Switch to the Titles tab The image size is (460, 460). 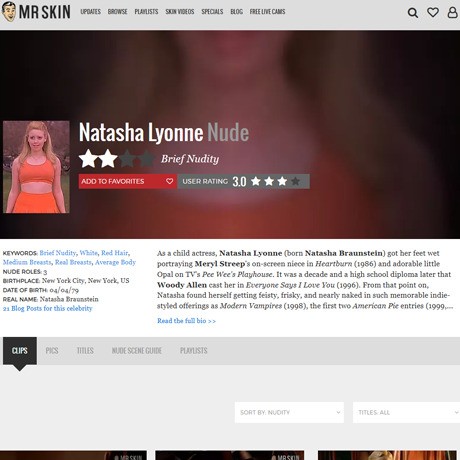[85, 351]
